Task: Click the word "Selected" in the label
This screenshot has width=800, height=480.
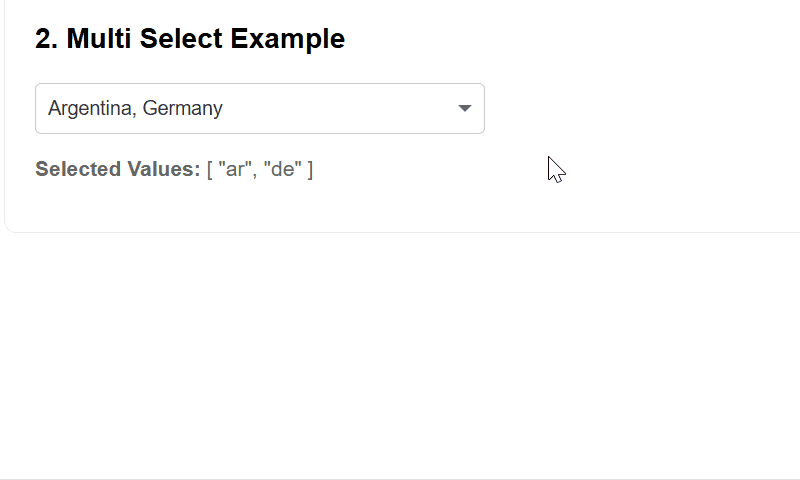Action: pos(76,169)
